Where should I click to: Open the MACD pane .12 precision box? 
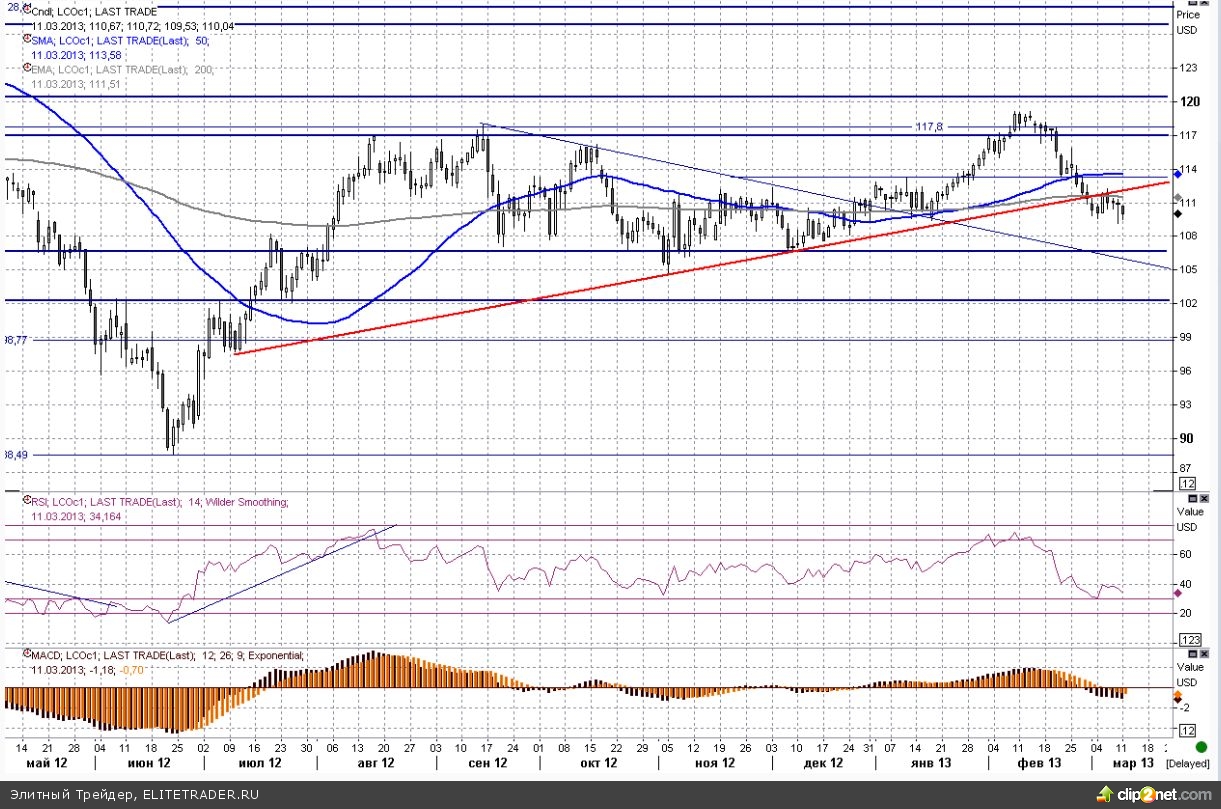click(x=1190, y=731)
